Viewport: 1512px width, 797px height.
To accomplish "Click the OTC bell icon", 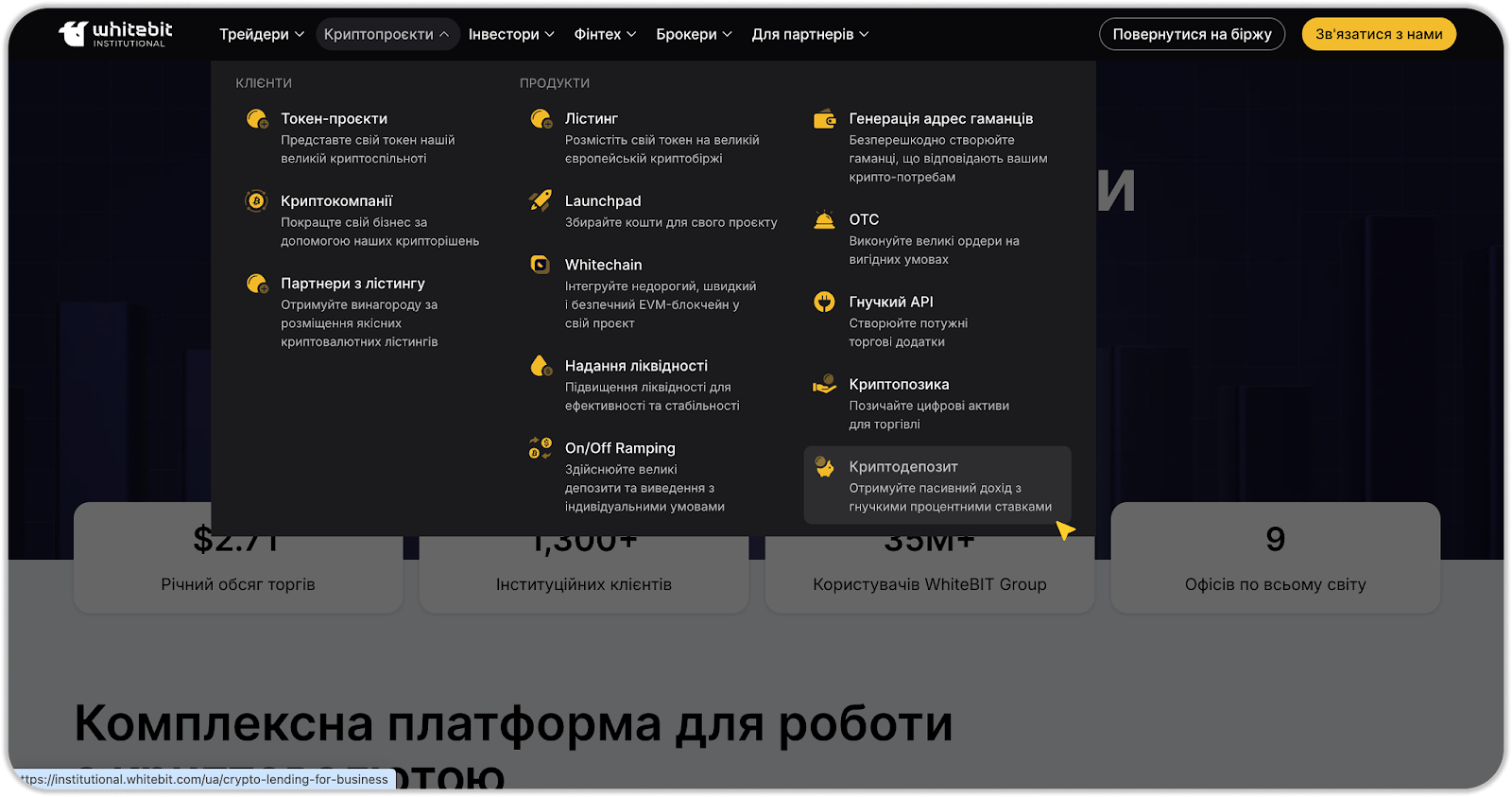I will pyautogui.click(x=824, y=219).
